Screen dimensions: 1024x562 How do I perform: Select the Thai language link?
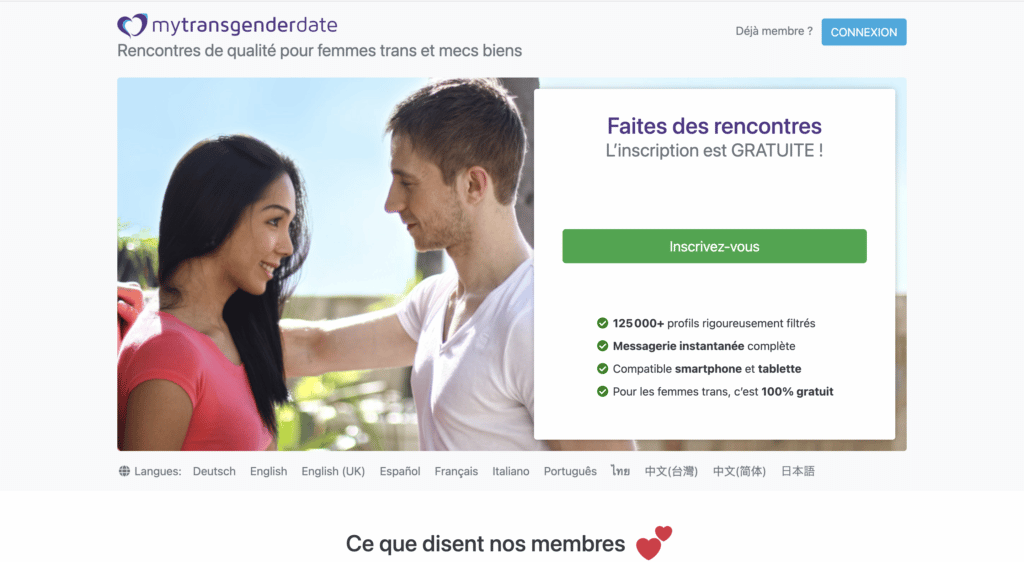click(620, 471)
